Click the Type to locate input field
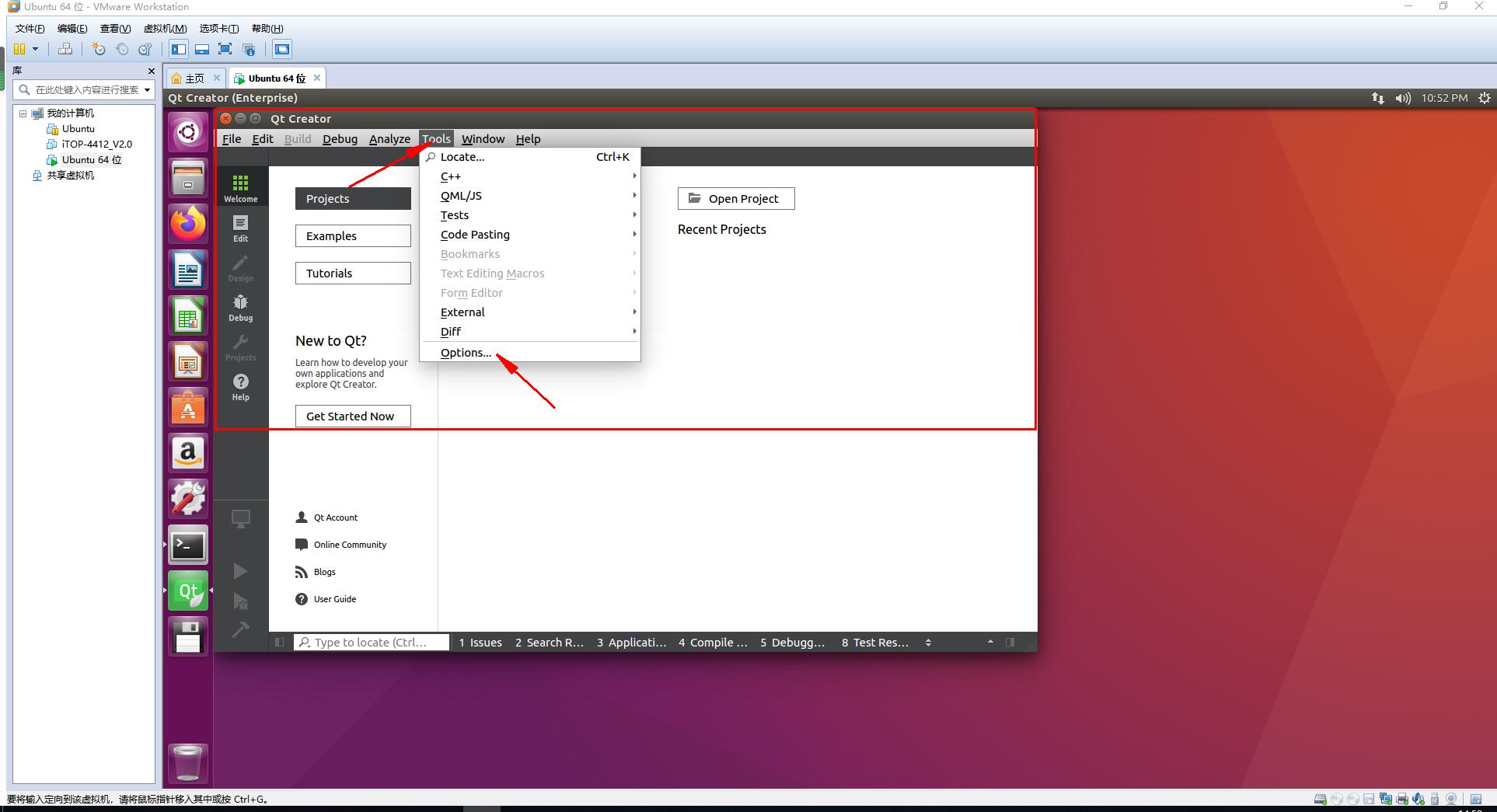Screen dimensions: 1497x812 [x=372, y=643]
